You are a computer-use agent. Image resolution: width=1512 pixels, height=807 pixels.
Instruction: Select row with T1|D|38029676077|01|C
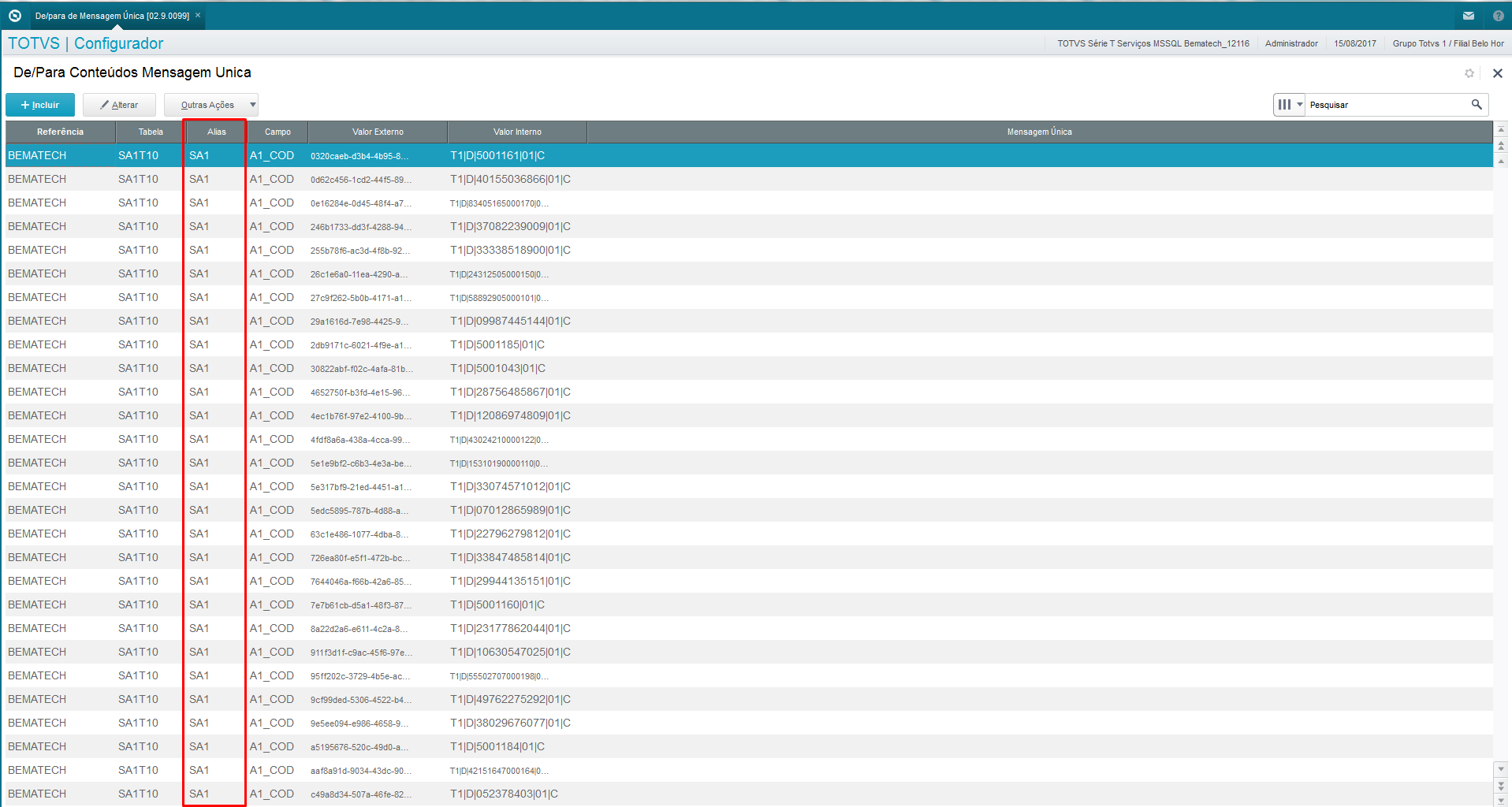749,723
